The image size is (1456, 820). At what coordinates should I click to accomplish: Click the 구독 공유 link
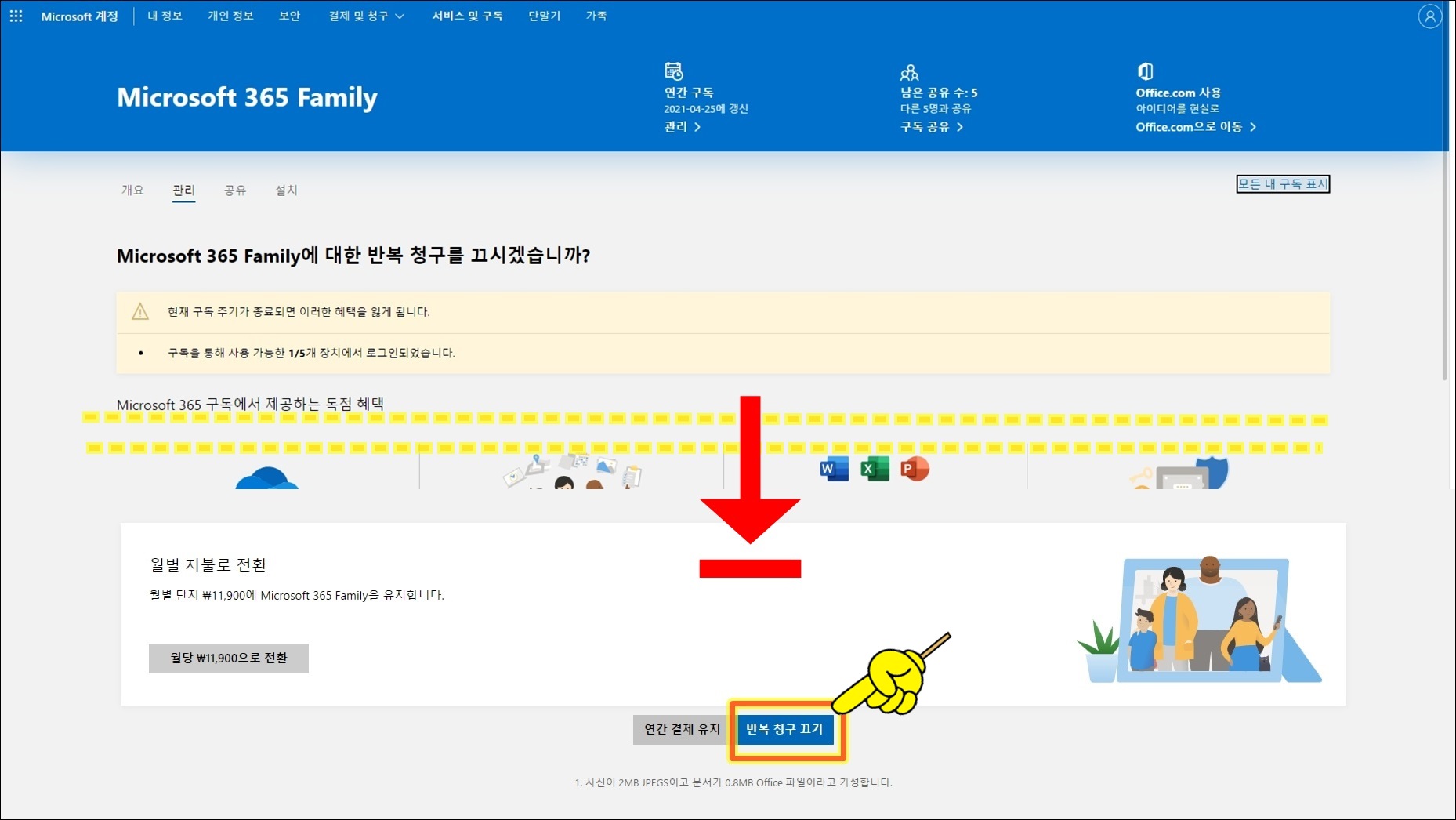coord(931,126)
